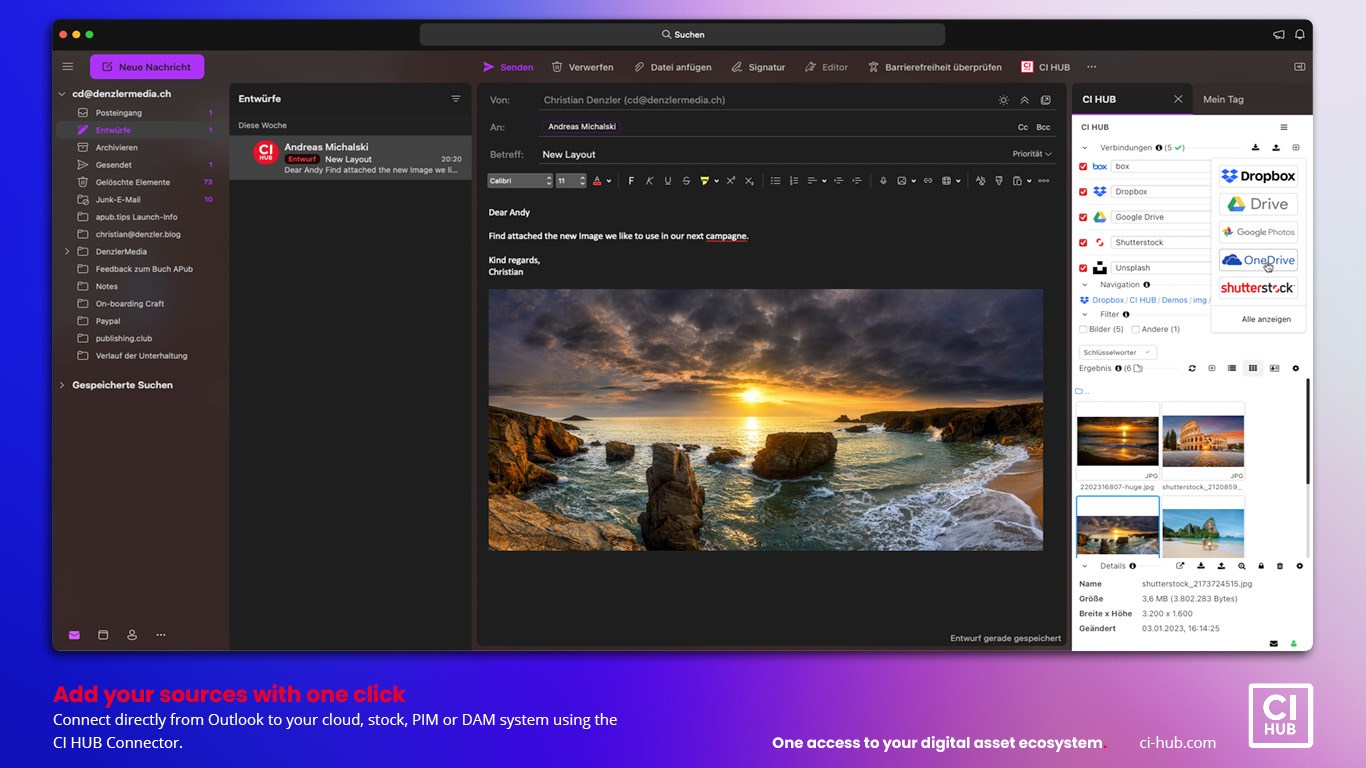Viewport: 1366px width, 768px height.
Task: Open the sidebar hamburger menu
Action: coord(68,67)
